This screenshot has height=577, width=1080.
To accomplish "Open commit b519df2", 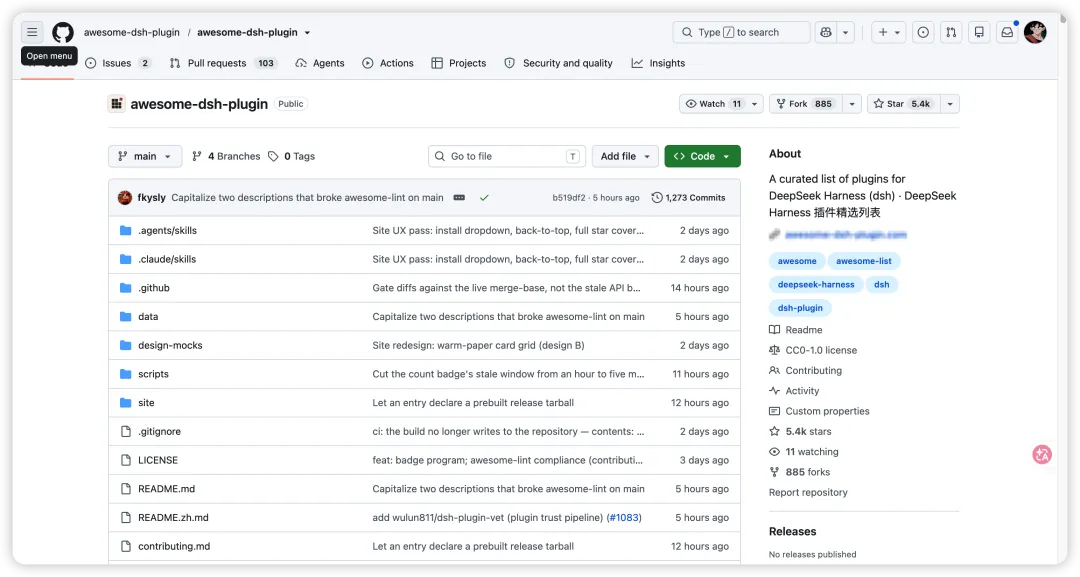I will 568,198.
